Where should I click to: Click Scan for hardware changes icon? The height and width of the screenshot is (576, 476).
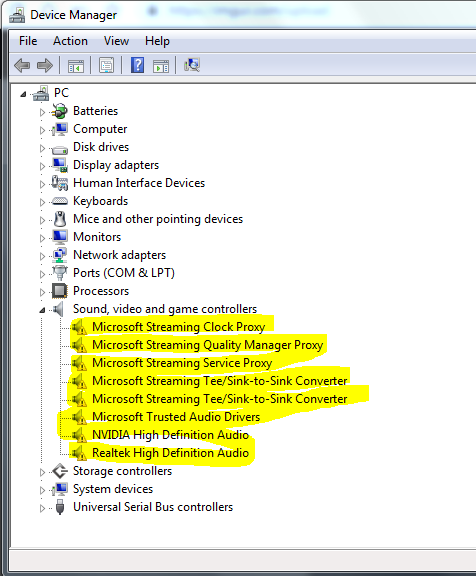tap(192, 65)
